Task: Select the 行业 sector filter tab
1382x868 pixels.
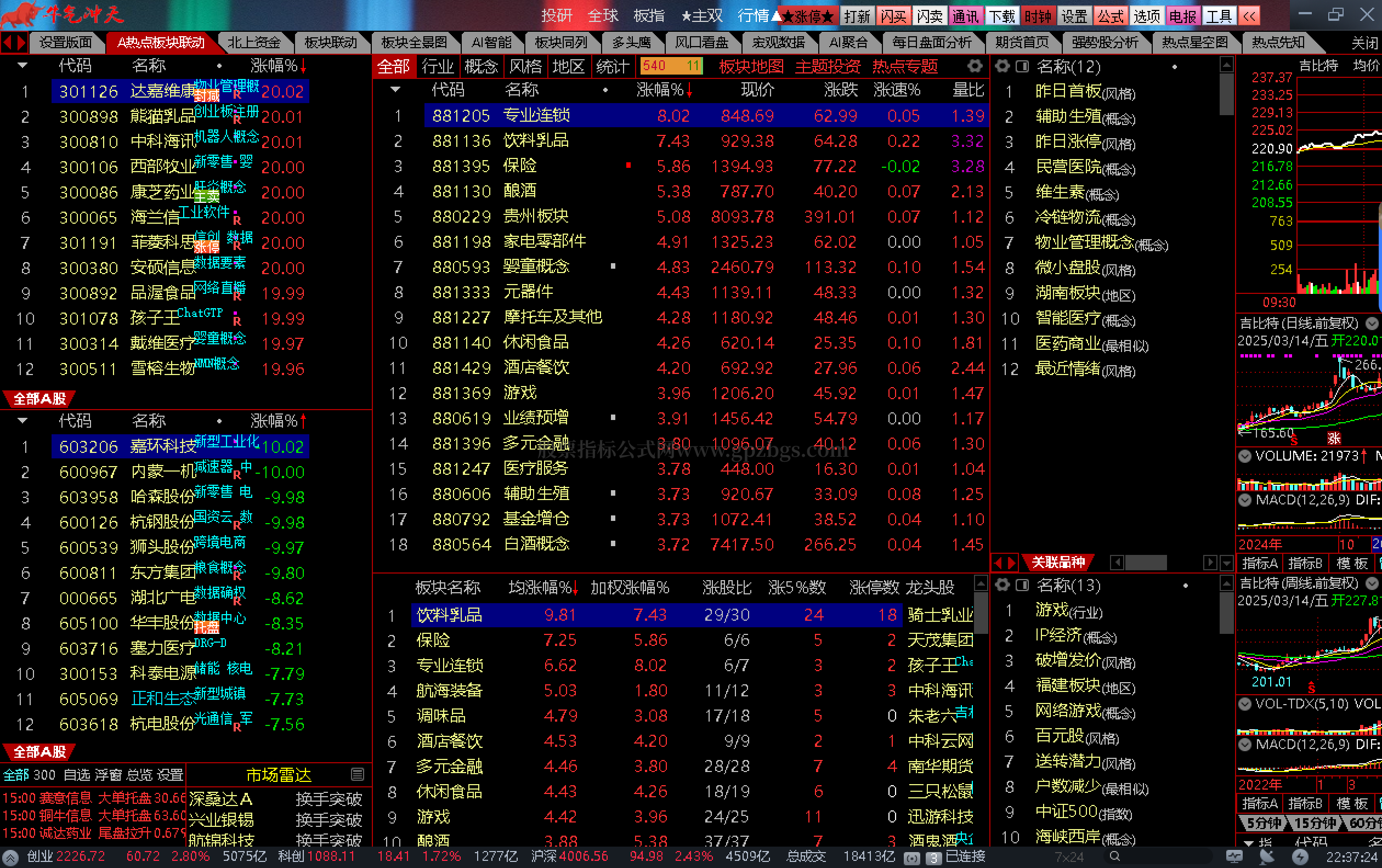Action: pyautogui.click(x=437, y=66)
